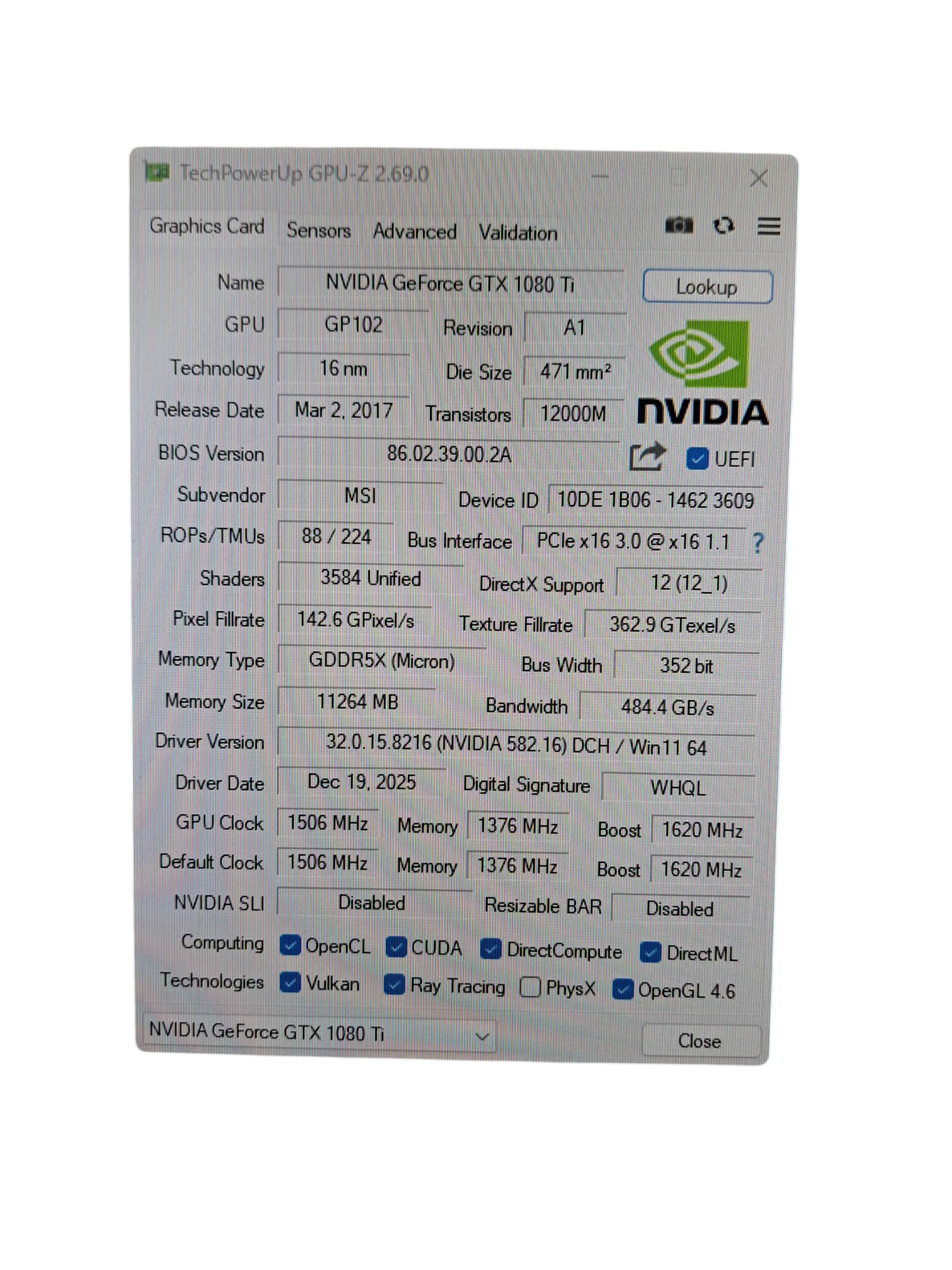Click the ROPs/TMUs field 88 / 224
Viewport: 952px width, 1270px height.
(336, 537)
